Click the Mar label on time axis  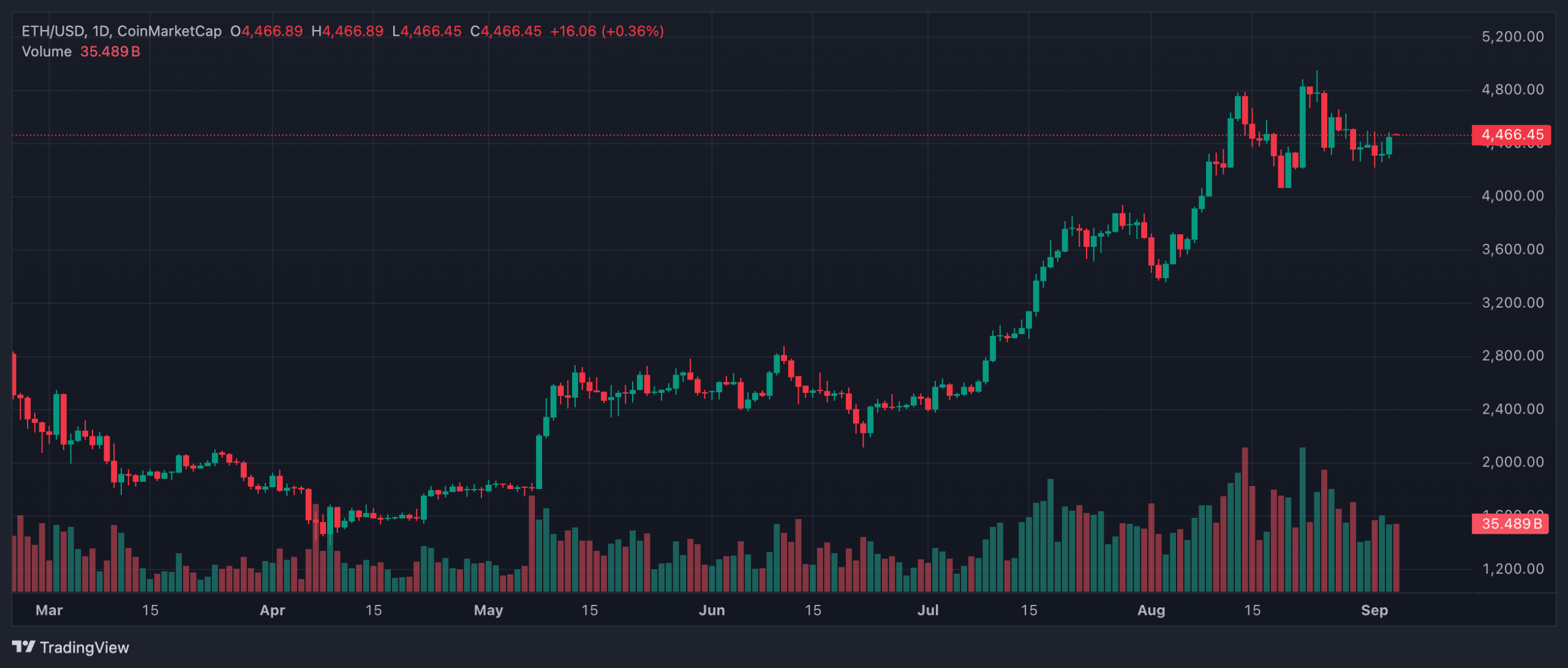click(49, 610)
